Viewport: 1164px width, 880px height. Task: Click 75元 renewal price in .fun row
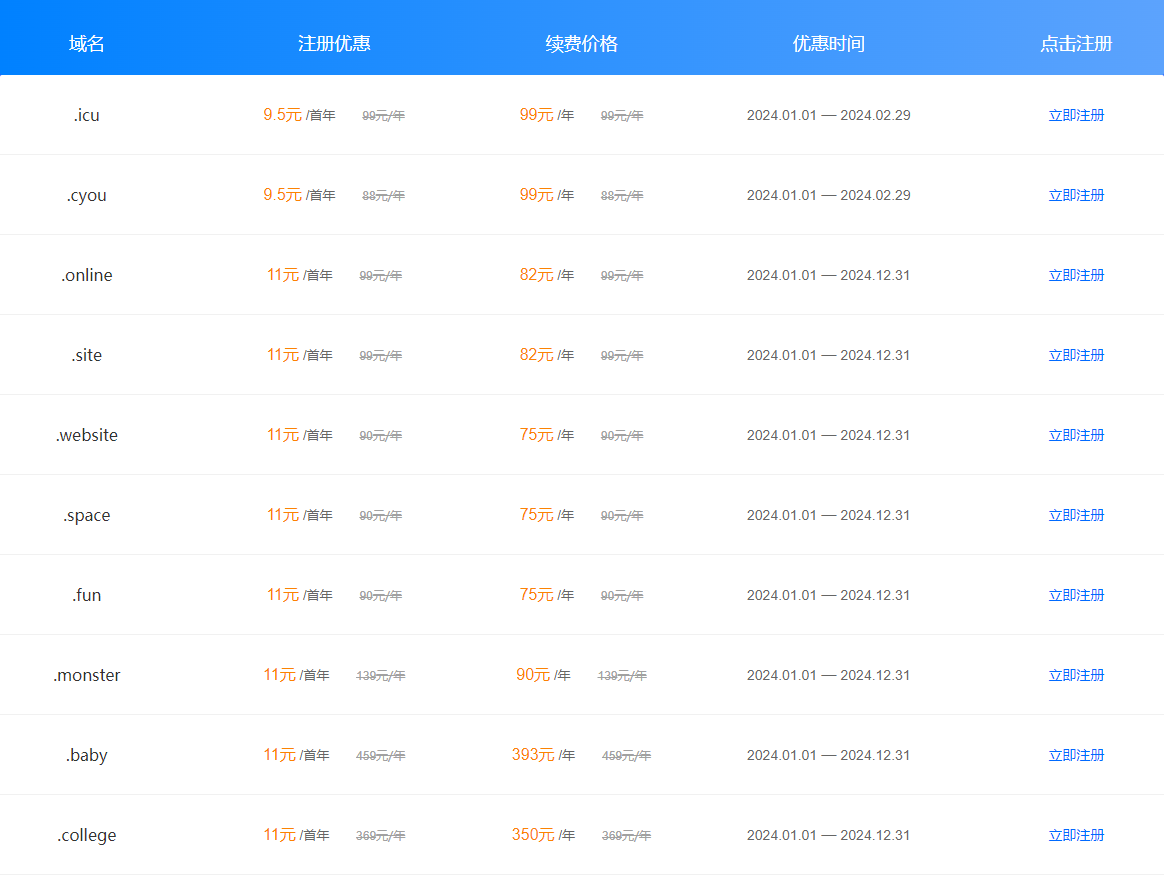coord(537,596)
